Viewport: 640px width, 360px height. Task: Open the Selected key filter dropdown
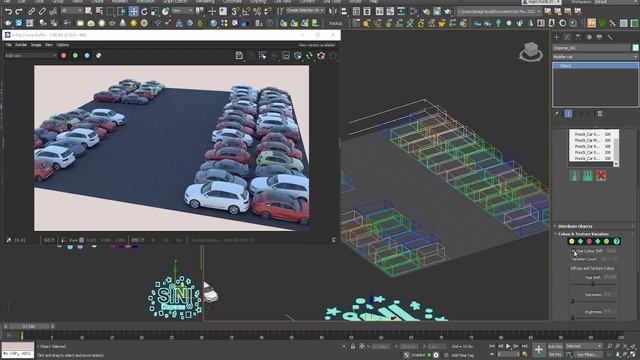click(584, 346)
